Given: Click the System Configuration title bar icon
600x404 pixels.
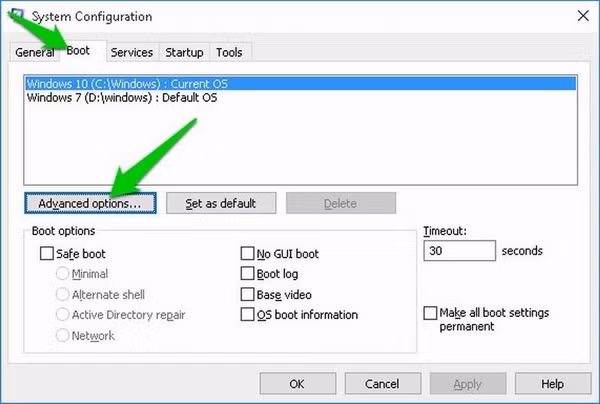Looking at the screenshot, I should (x=16, y=13).
